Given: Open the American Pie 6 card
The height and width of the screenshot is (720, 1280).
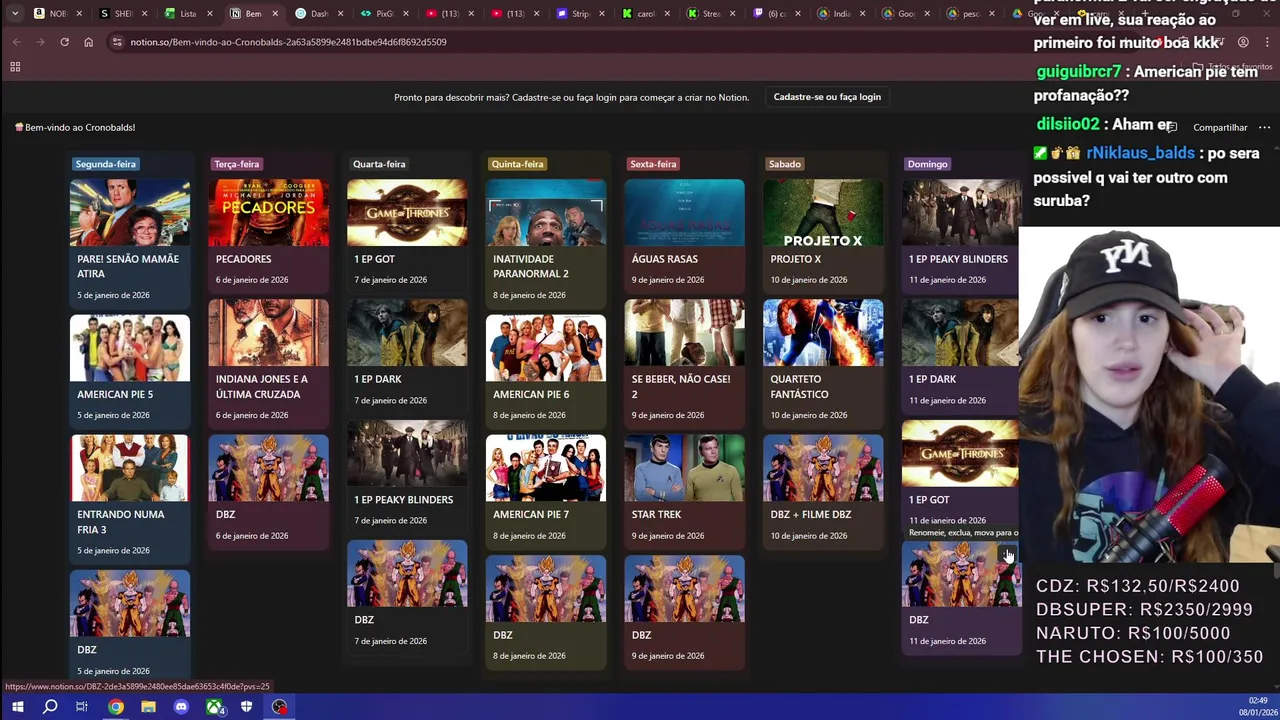Looking at the screenshot, I should (x=545, y=371).
